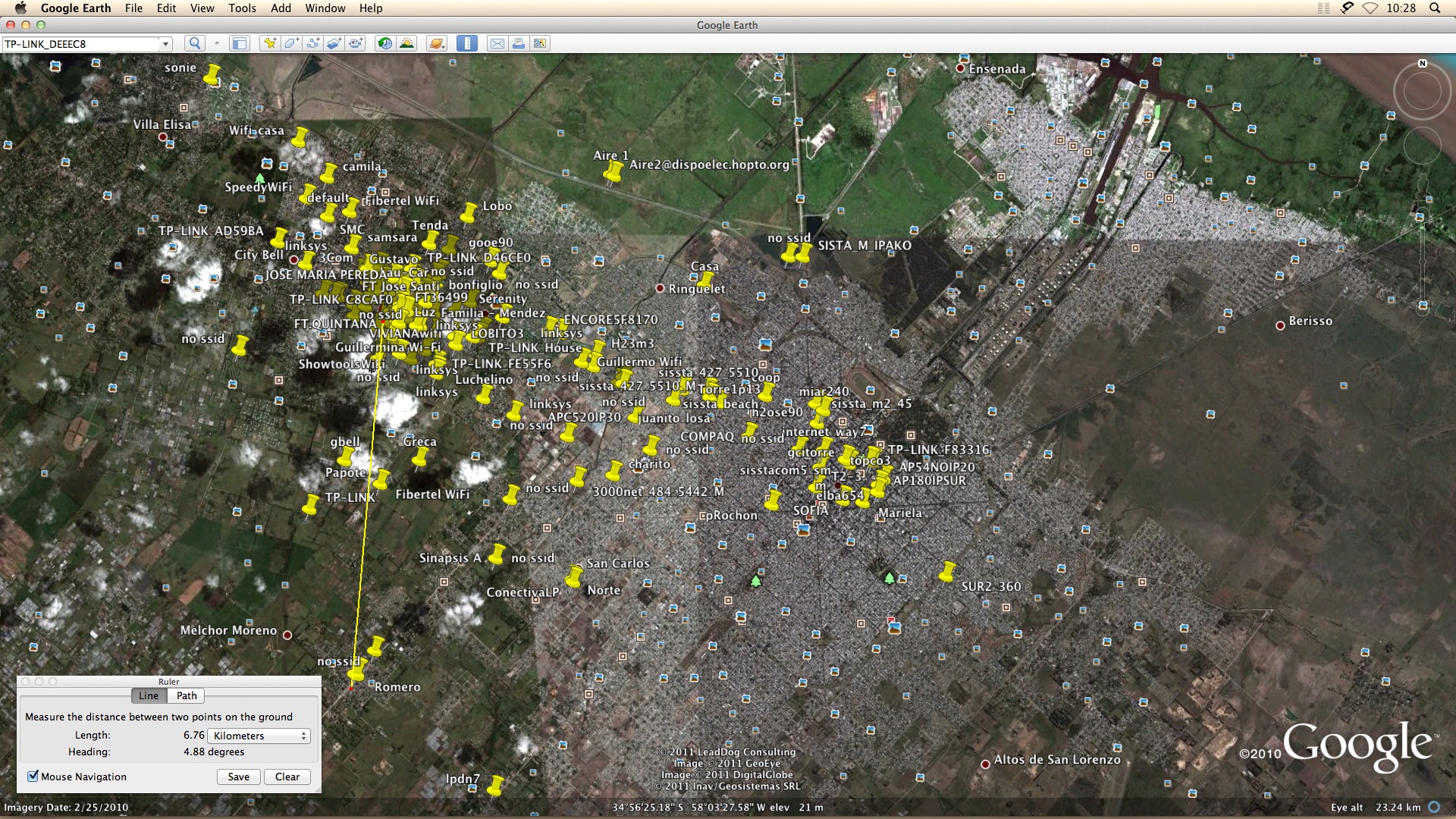Toggle the sidebar panel icon
This screenshot has width=1456, height=819.
click(240, 43)
